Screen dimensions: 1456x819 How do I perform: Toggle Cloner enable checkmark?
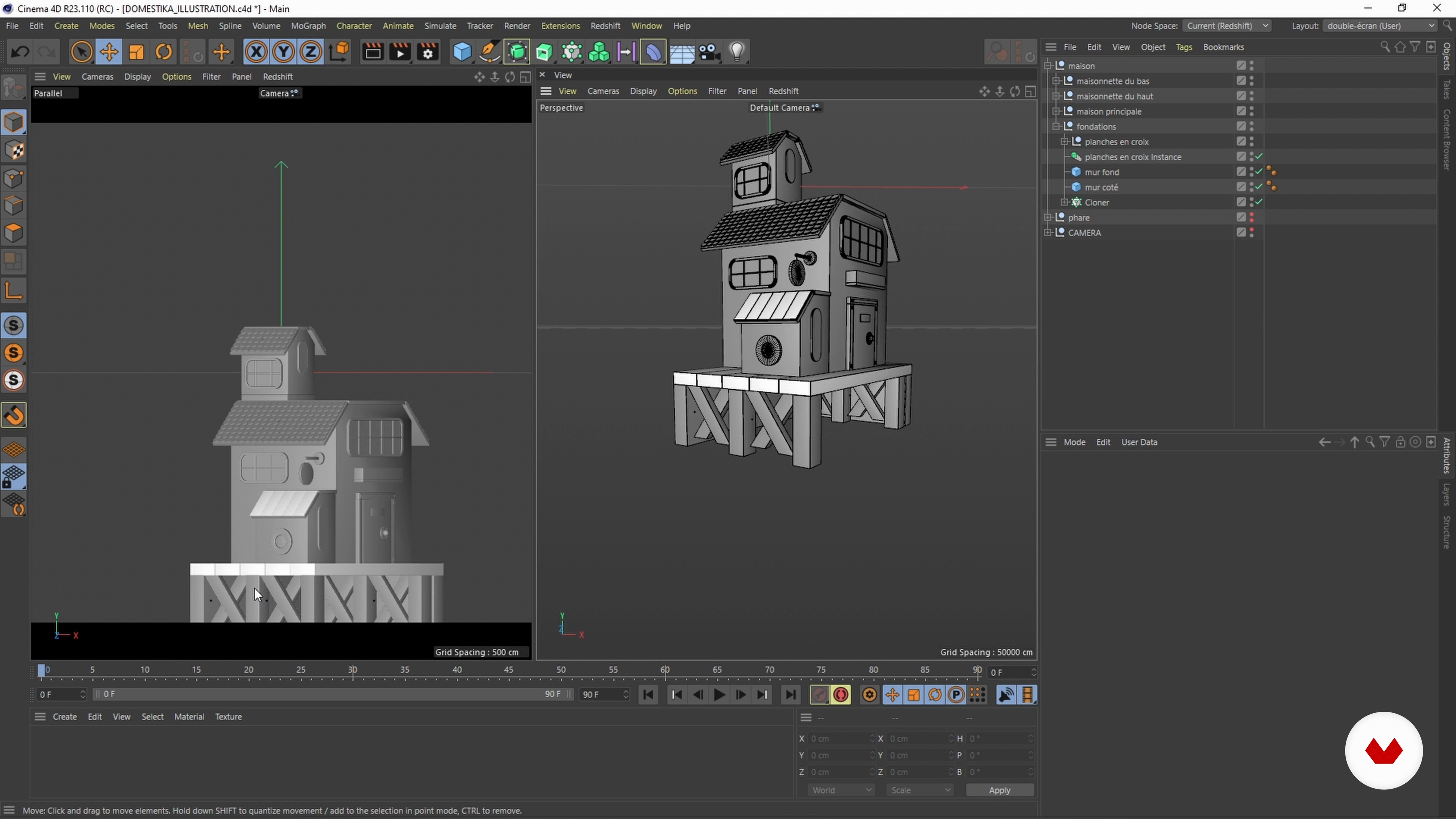[1259, 202]
